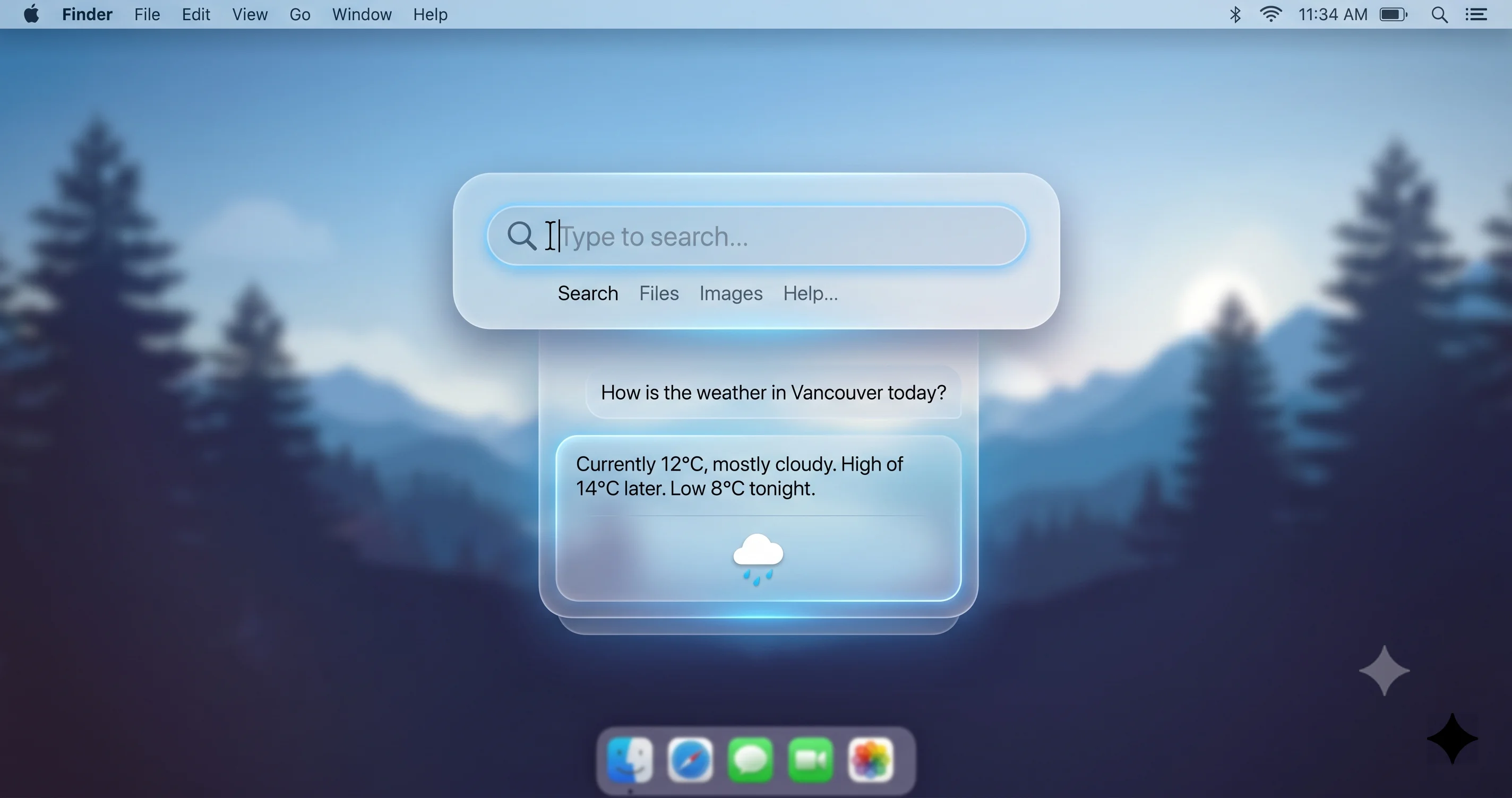Focus the 'Type to search...' field

pos(756,236)
